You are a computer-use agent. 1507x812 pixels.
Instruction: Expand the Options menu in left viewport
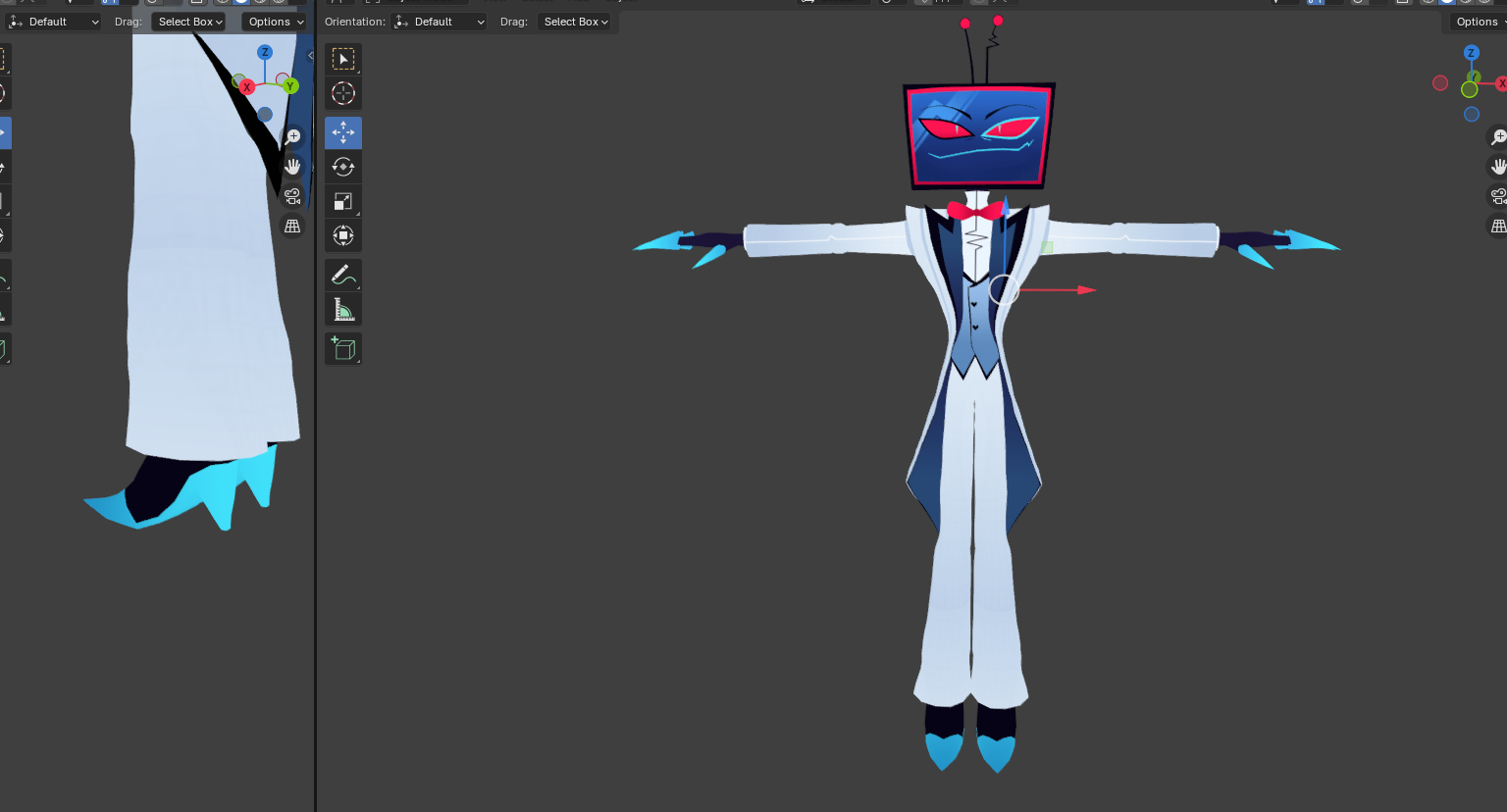click(x=275, y=22)
